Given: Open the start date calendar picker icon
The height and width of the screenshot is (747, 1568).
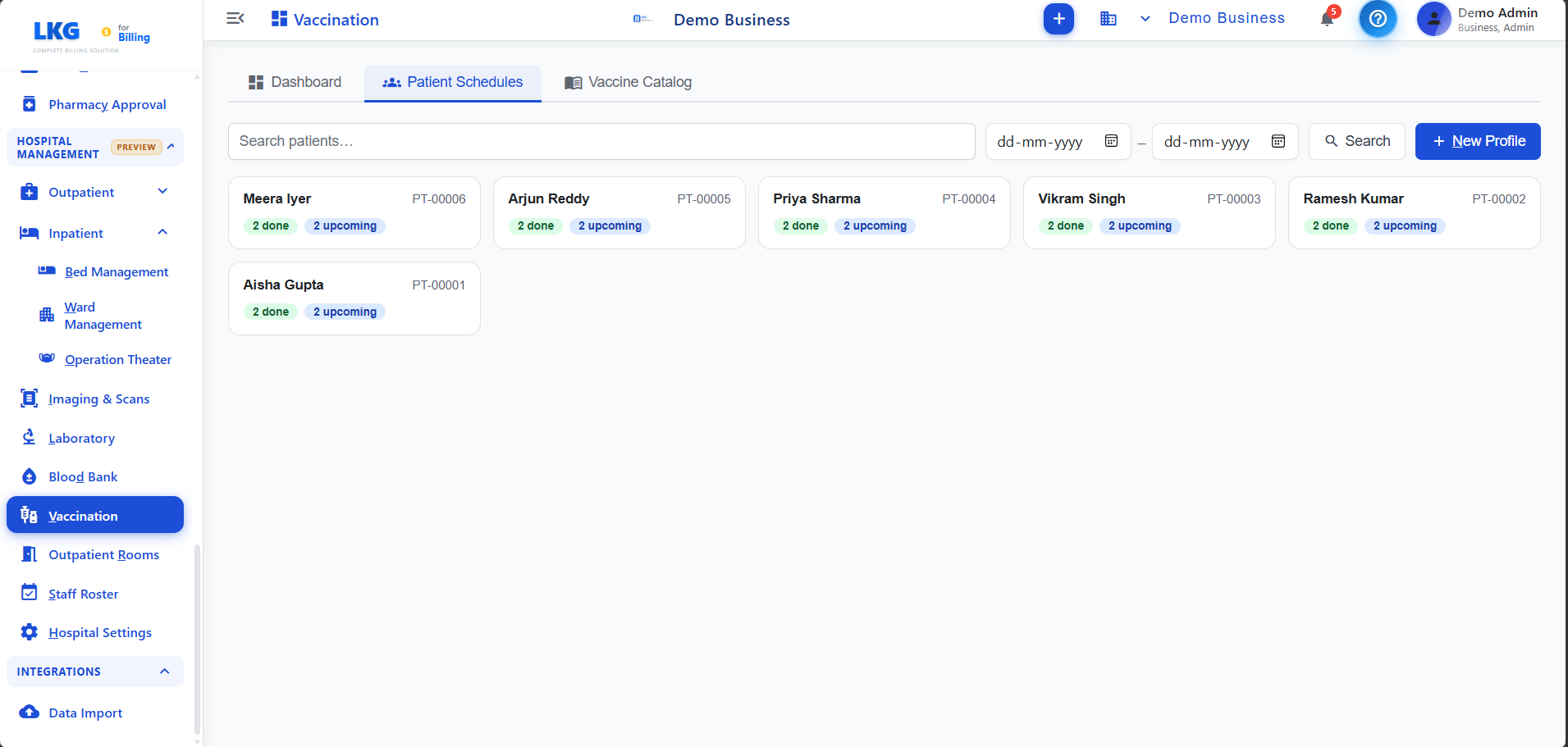Looking at the screenshot, I should [1111, 141].
